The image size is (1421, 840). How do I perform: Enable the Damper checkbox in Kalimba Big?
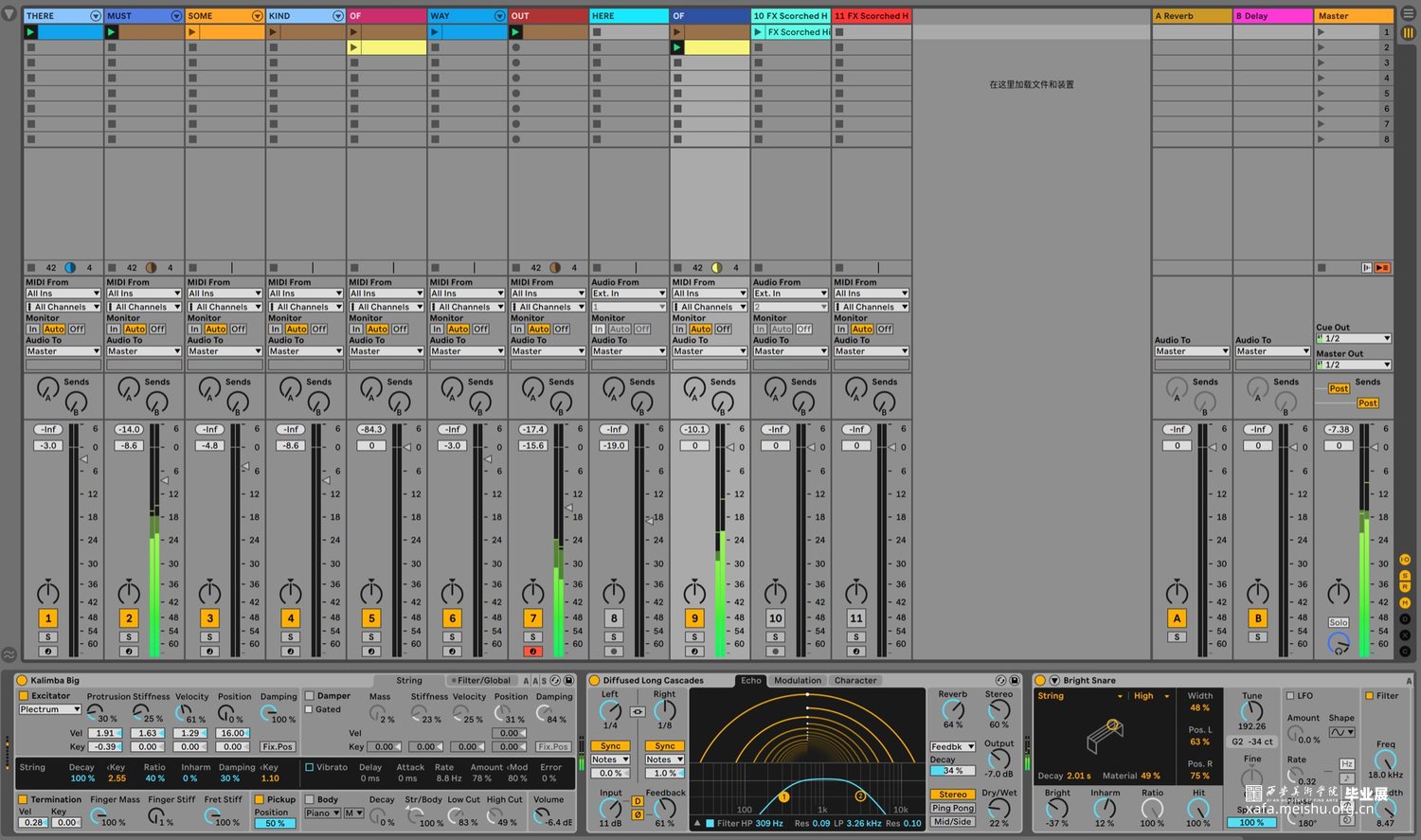tap(309, 696)
